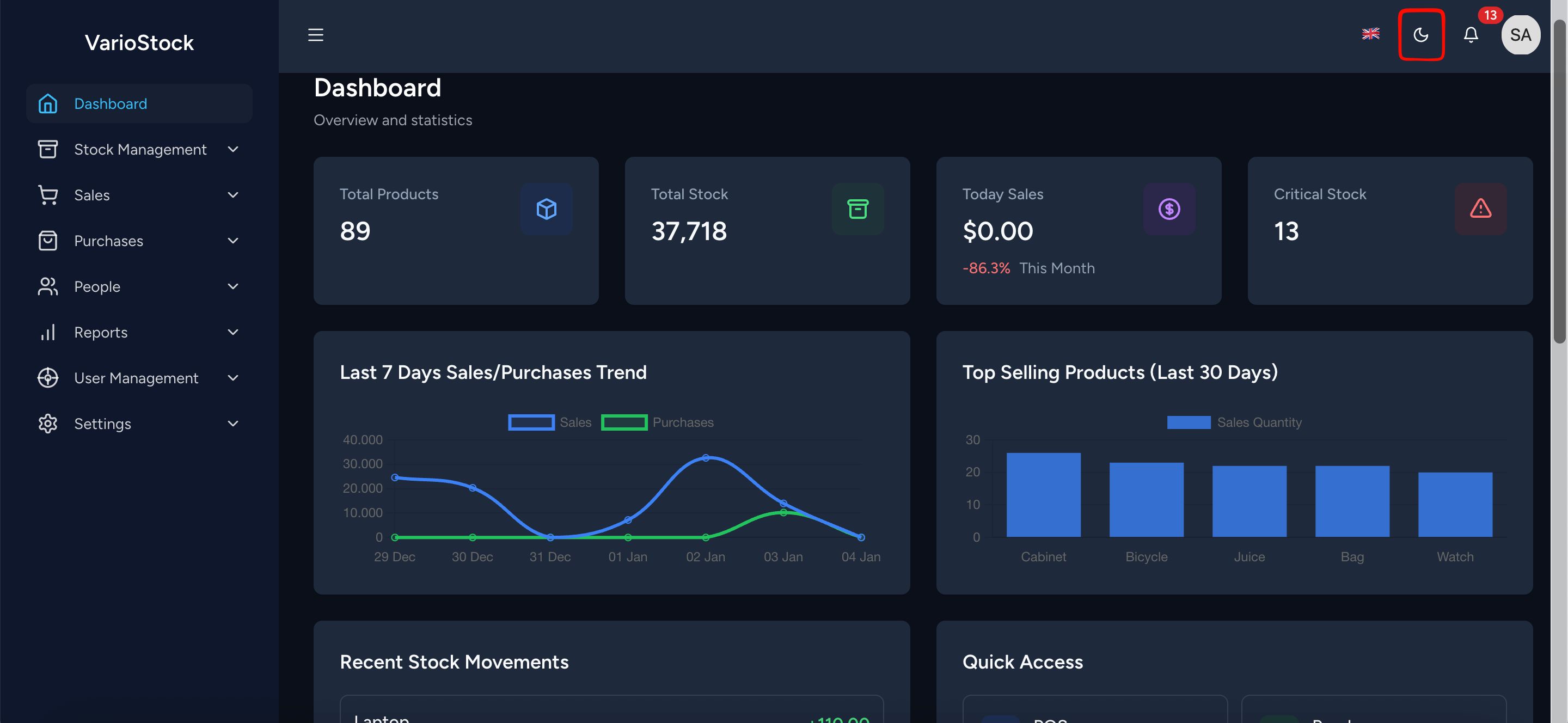Click the Cabinet bar in chart

click(x=1043, y=495)
